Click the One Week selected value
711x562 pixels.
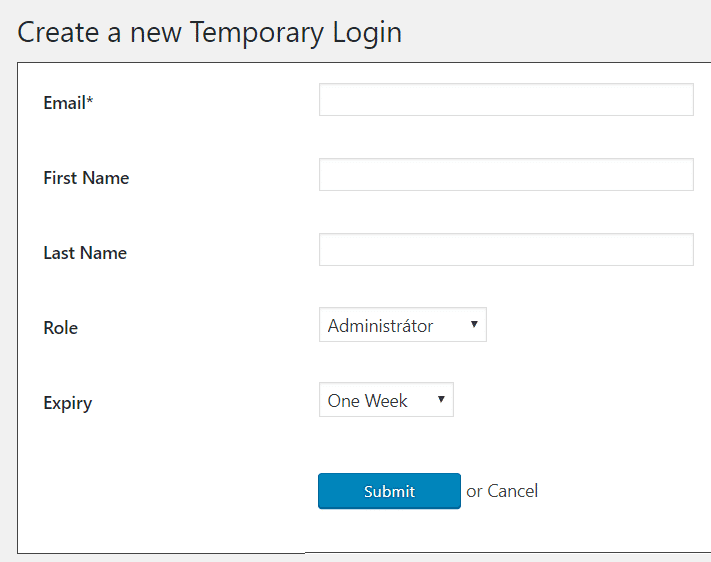coord(368,401)
